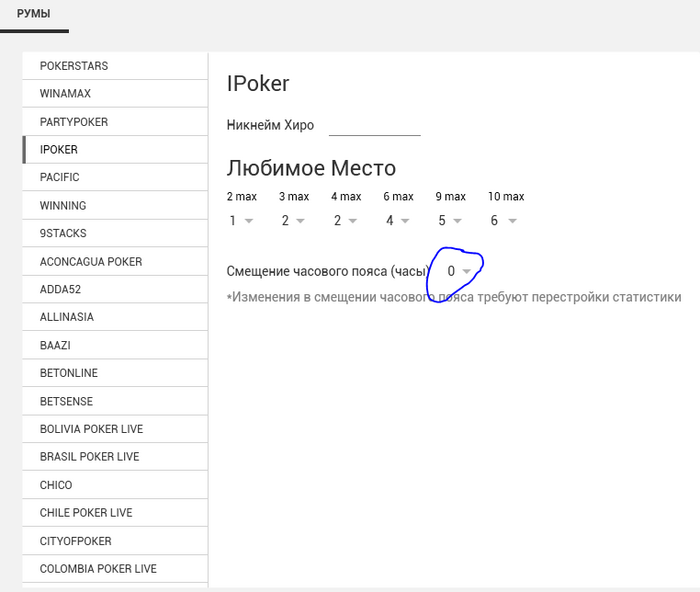Select the IPOKER room entry
700x592 pixels.
[x=115, y=150]
